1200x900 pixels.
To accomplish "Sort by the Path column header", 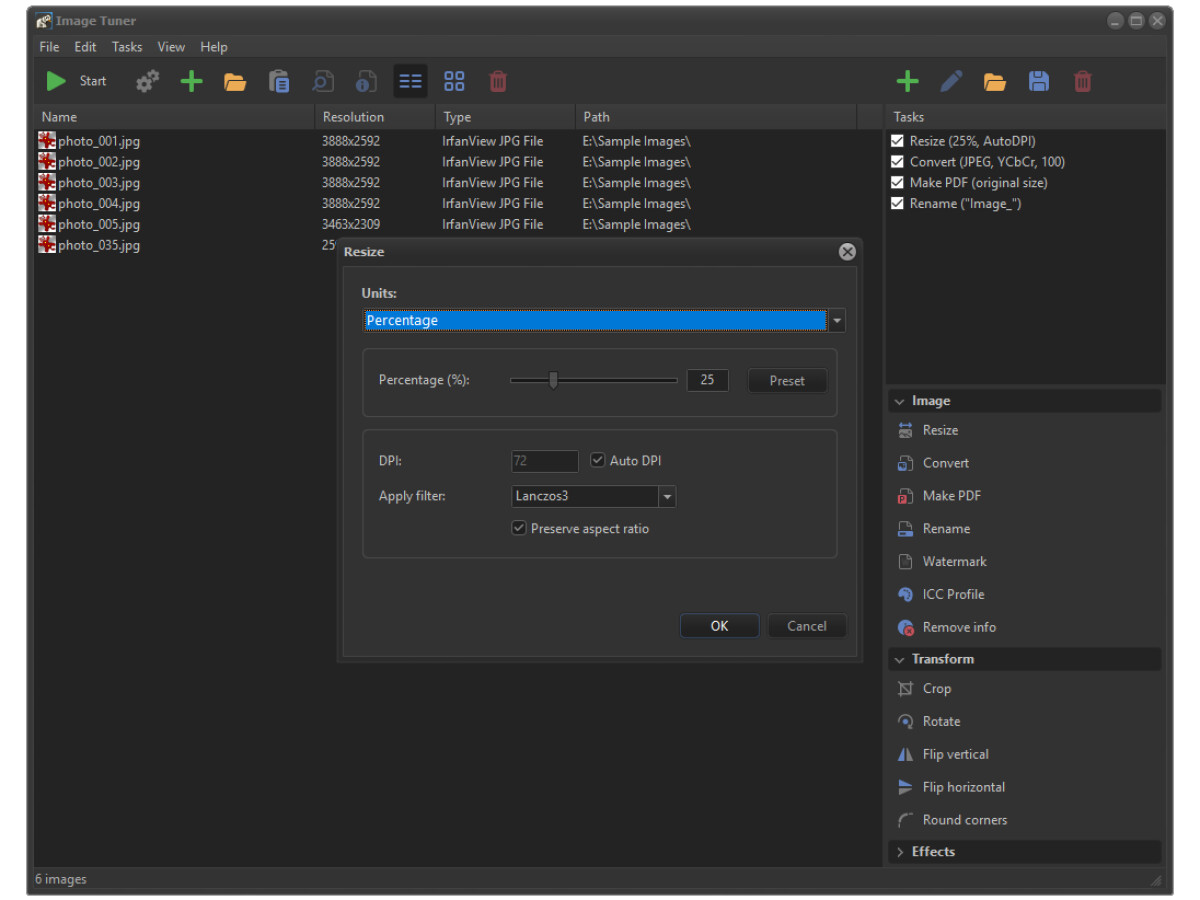I will (717, 117).
